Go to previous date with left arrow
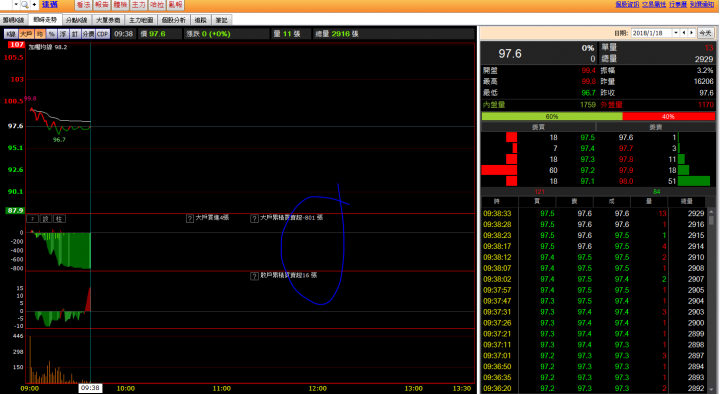This screenshot has height=394, width=720. point(684,33)
